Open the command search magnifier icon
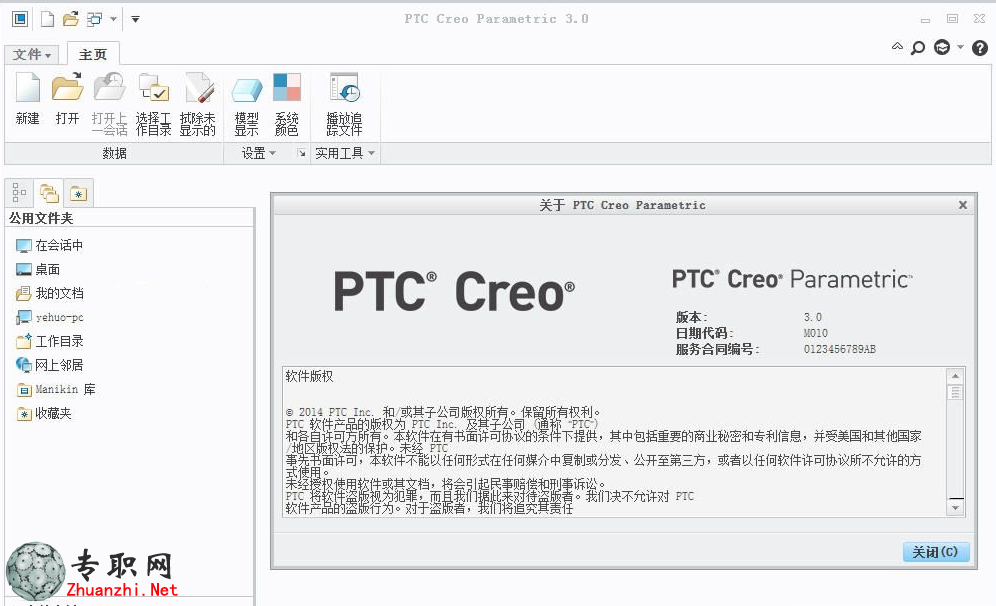Screen dimensions: 996x606 918,48
